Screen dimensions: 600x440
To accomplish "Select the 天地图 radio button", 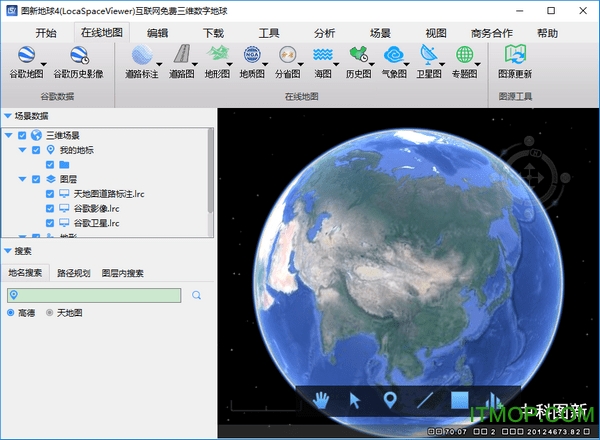I will tap(49, 313).
